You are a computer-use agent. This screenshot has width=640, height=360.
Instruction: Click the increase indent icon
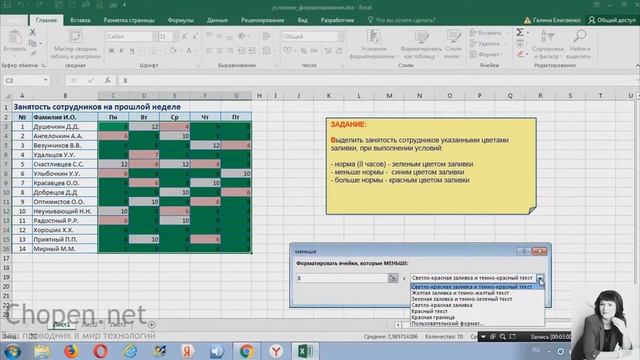click(252, 51)
